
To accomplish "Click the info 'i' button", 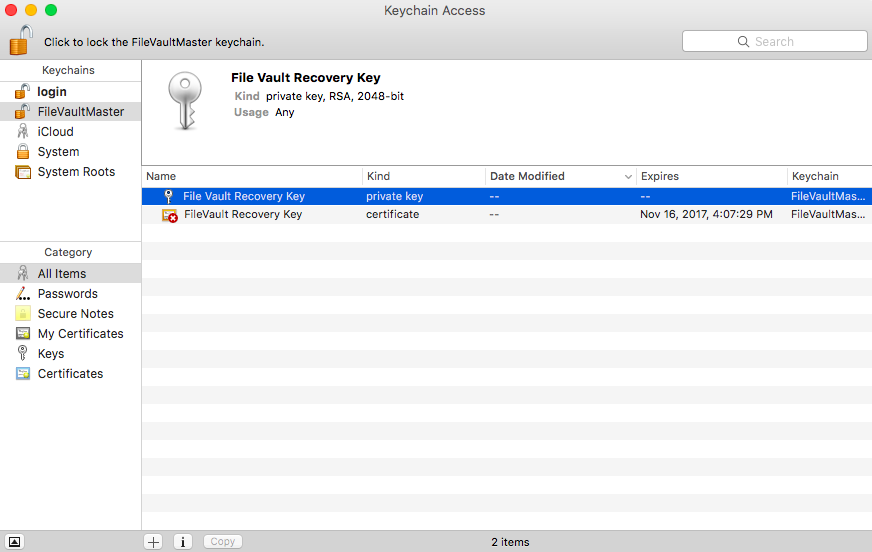I will [x=183, y=541].
